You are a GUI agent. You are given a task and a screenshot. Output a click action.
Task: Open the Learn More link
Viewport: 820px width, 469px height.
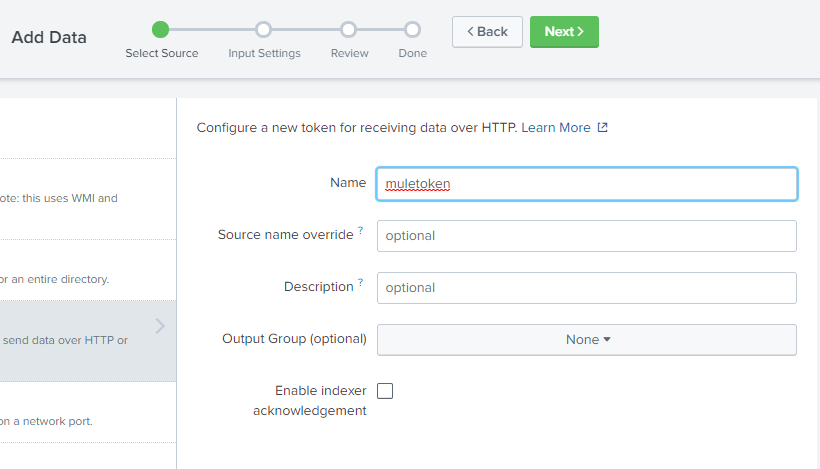[556, 128]
